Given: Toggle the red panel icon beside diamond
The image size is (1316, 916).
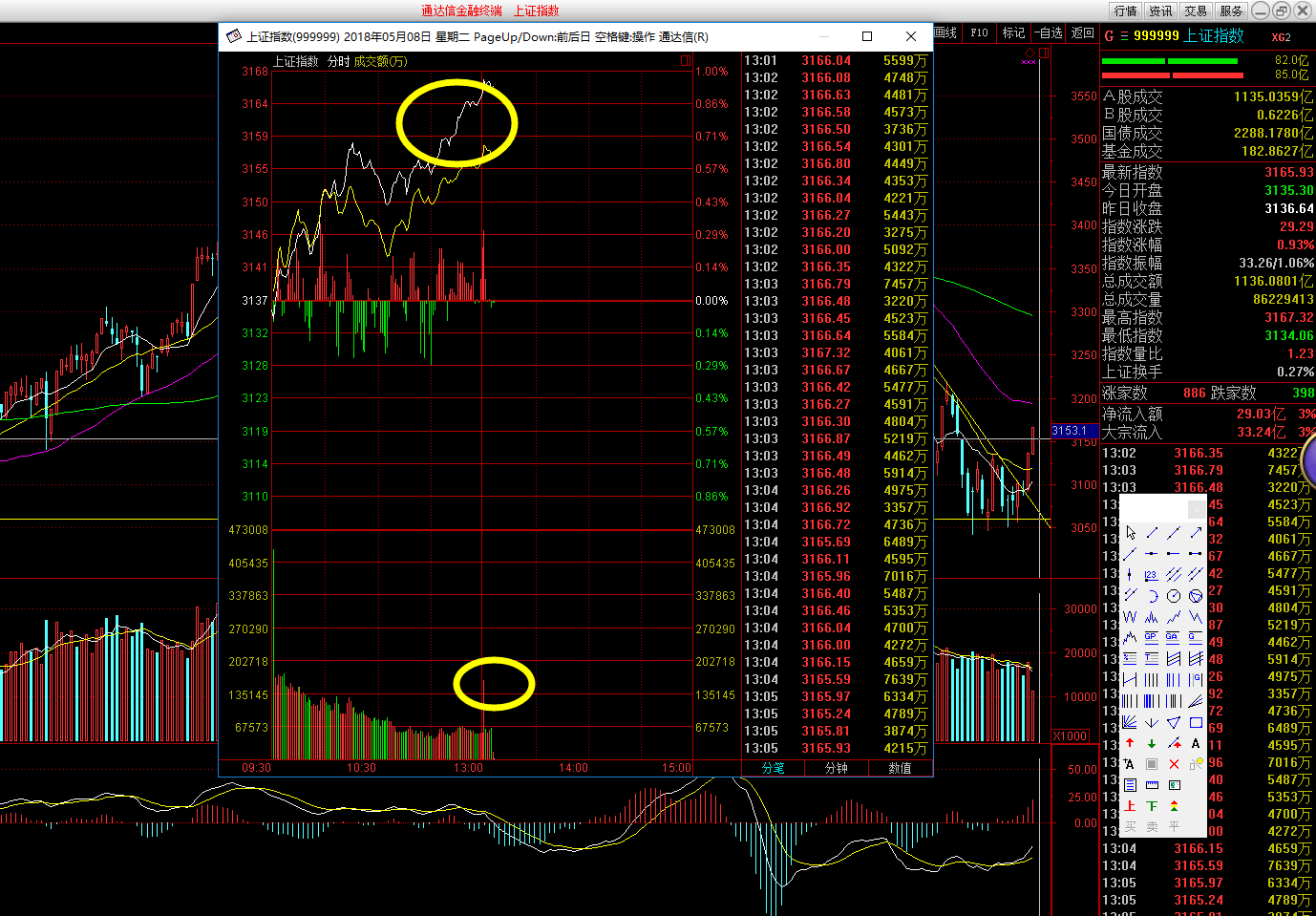Looking at the screenshot, I should (1044, 53).
